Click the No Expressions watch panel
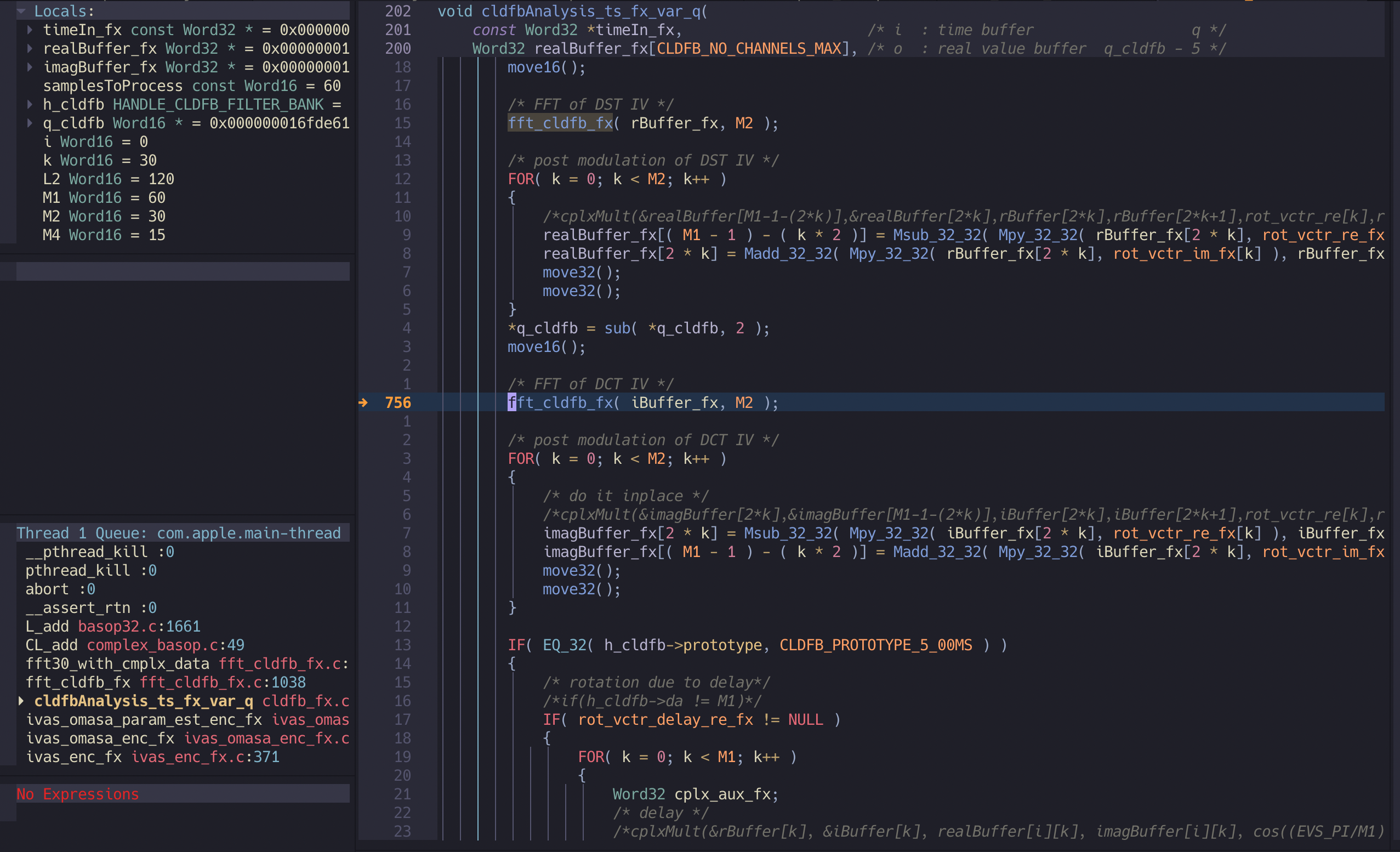The height and width of the screenshot is (852, 1400). click(x=77, y=794)
